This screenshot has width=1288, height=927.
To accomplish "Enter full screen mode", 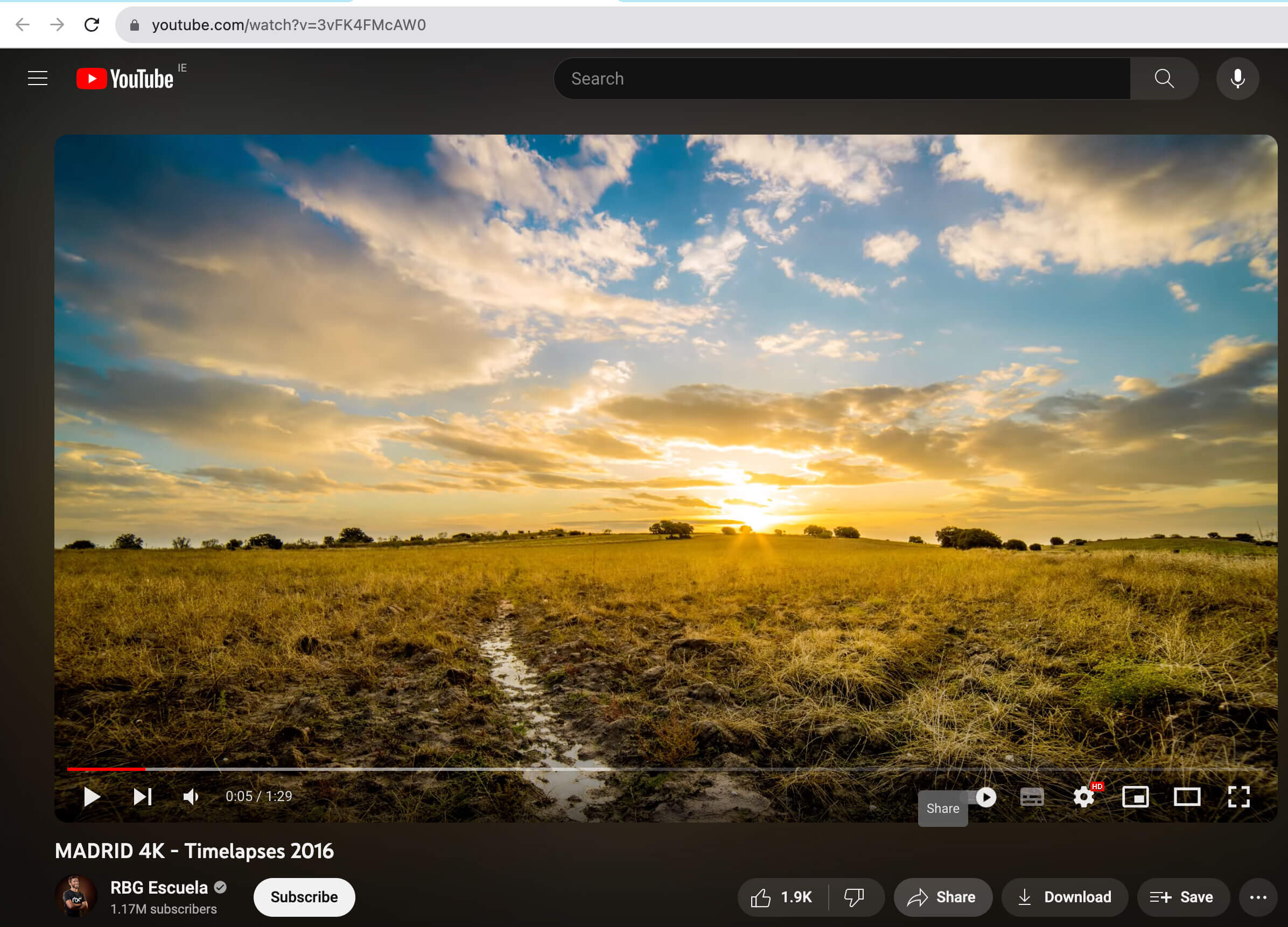I will pyautogui.click(x=1238, y=797).
